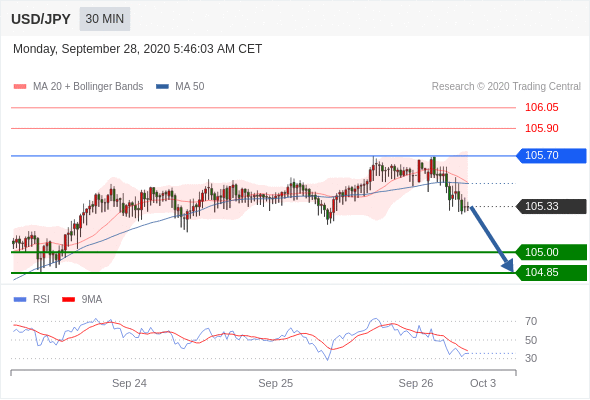
Task: Click the 30 MIN timeframe button
Action: coord(105,19)
